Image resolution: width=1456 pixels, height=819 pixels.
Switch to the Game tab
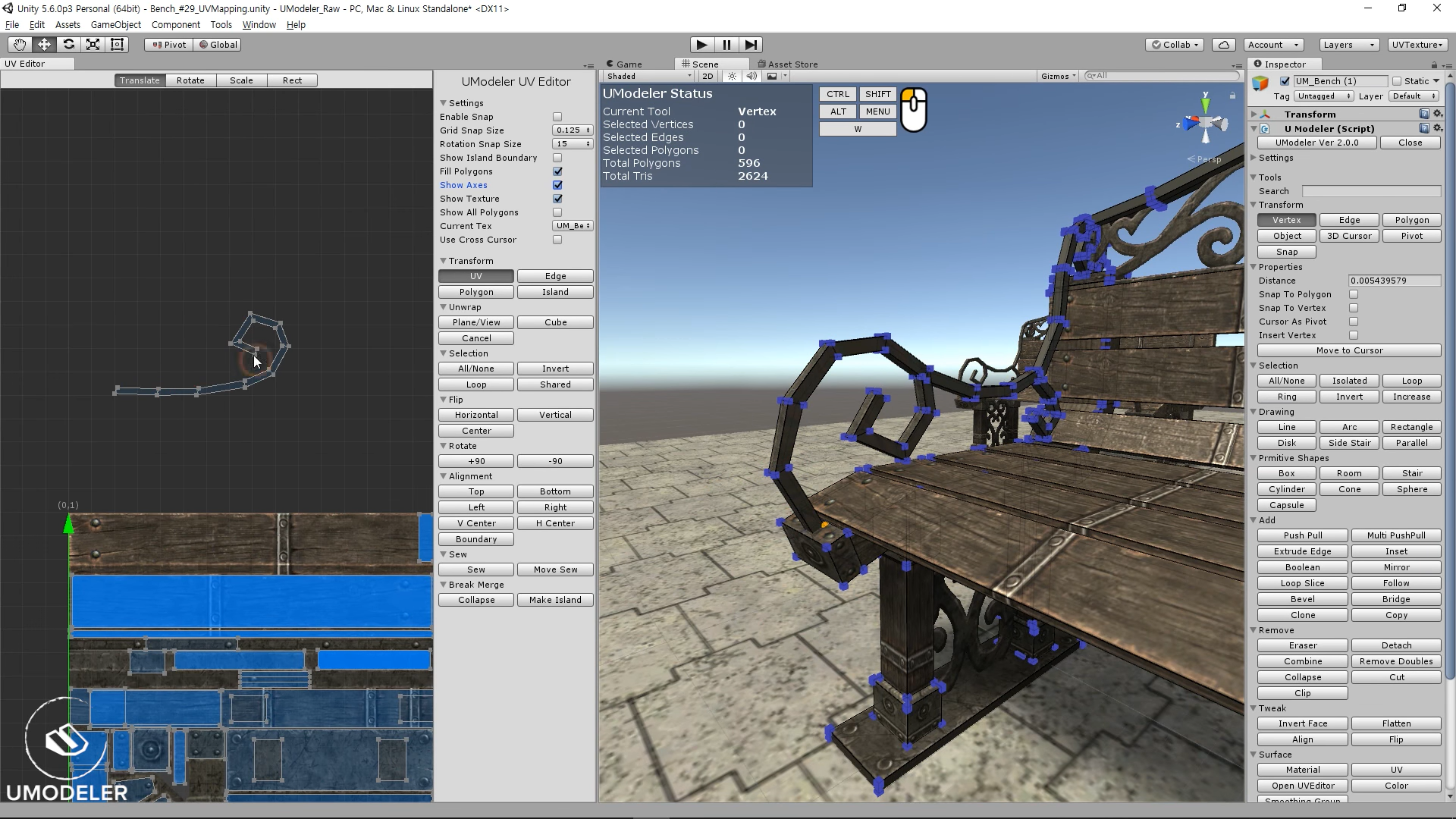pos(625,64)
